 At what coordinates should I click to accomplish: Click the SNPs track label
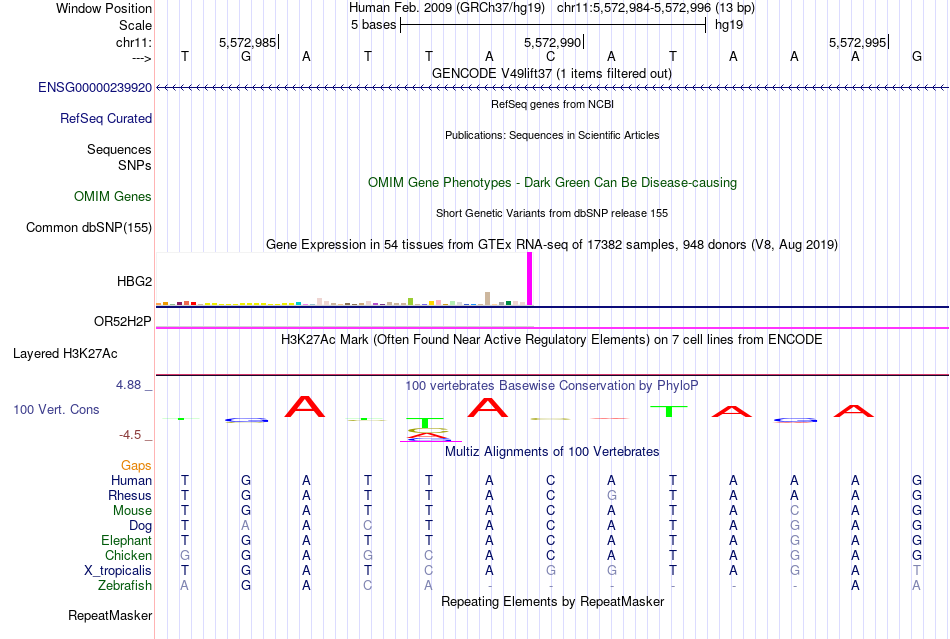tap(135, 165)
